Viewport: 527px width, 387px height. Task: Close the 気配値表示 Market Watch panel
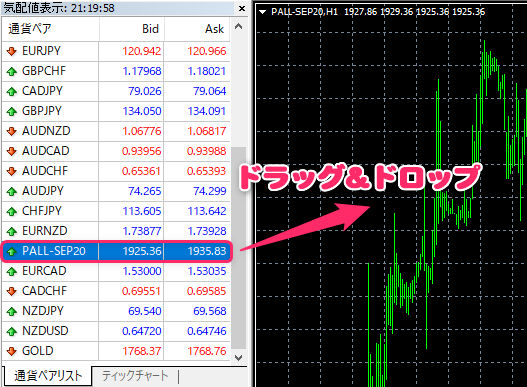(242, 8)
